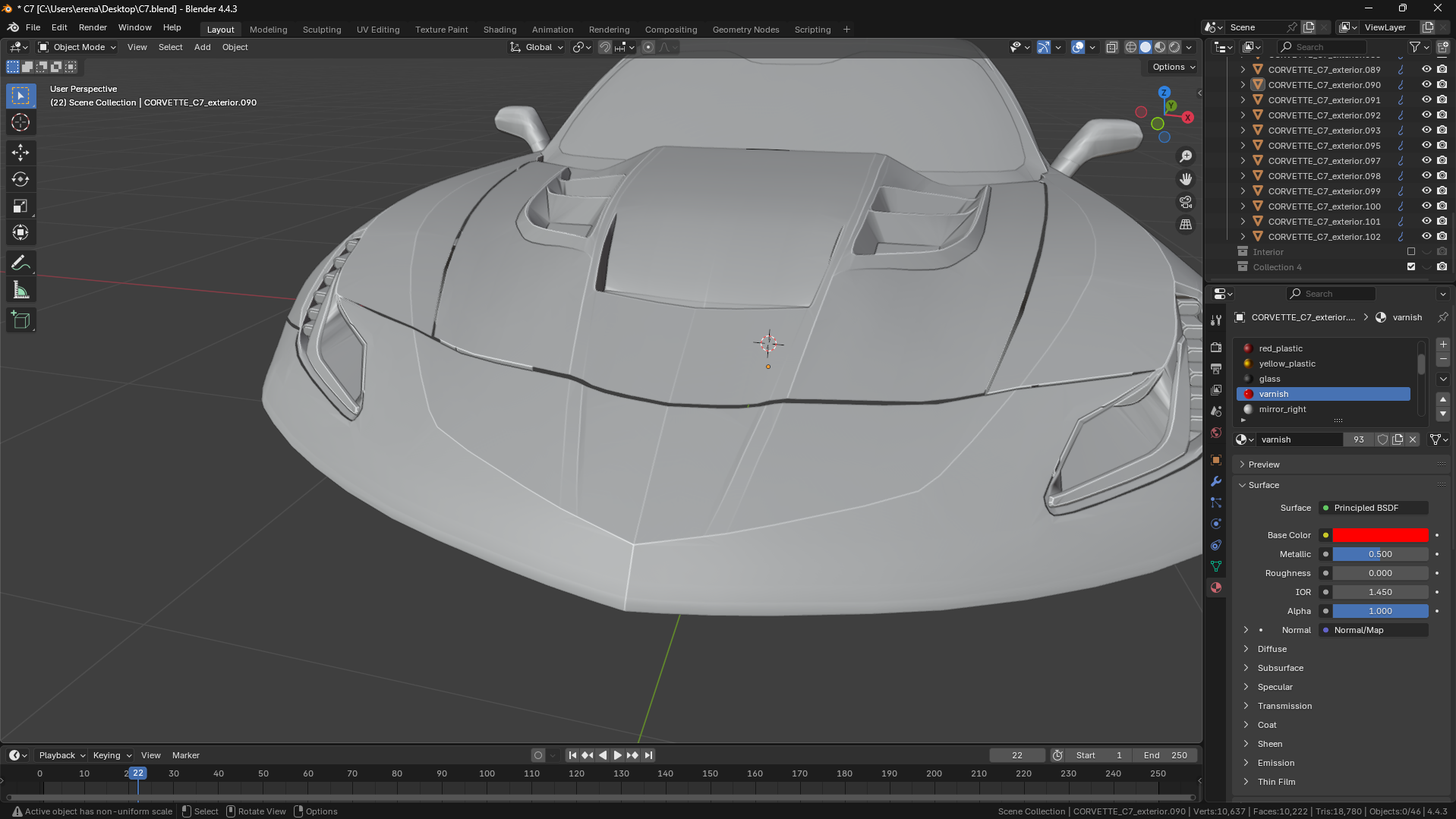Screen dimensions: 1456x819
Task: Open the Render properties tab
Action: pyautogui.click(x=1216, y=347)
